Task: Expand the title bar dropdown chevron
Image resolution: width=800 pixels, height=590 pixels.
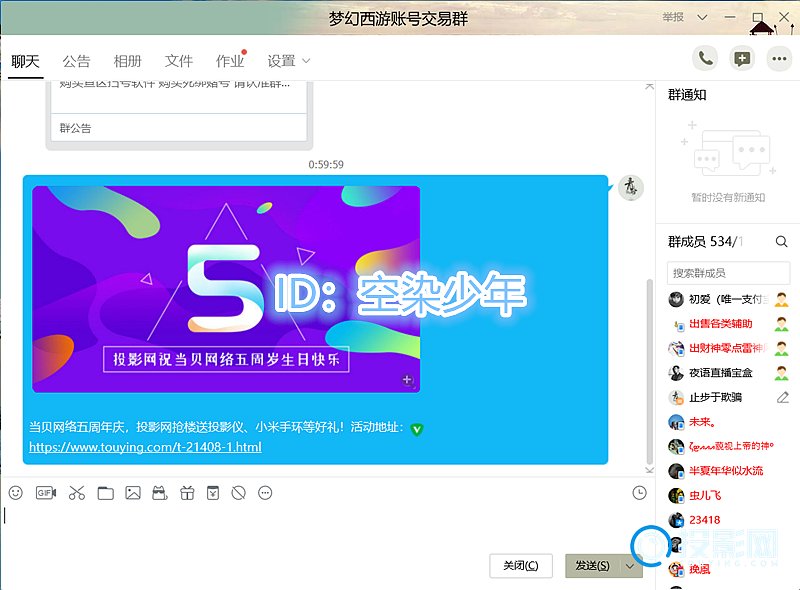Action: point(703,17)
